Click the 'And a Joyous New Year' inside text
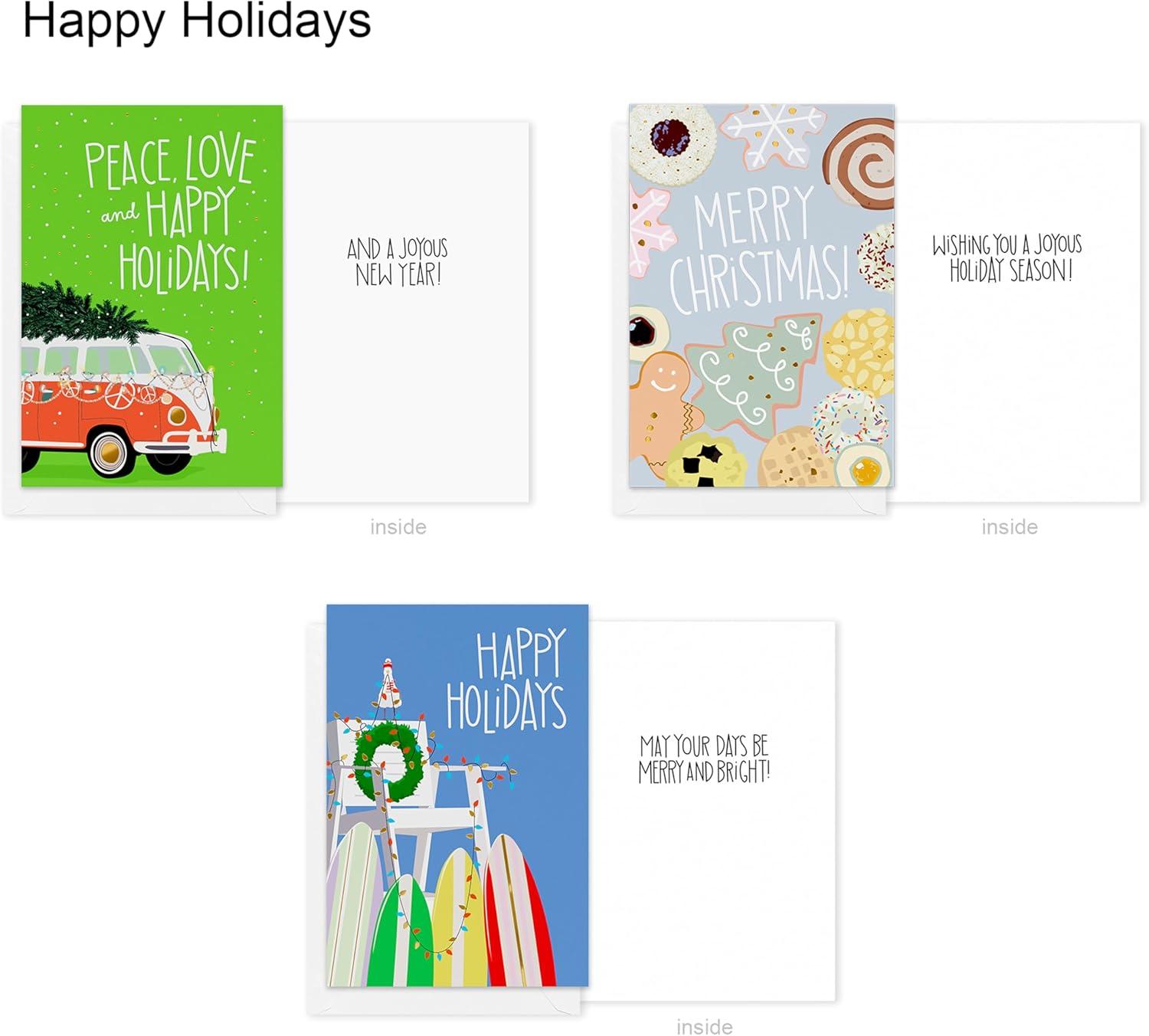The height and width of the screenshot is (1036, 1149). tap(398, 261)
